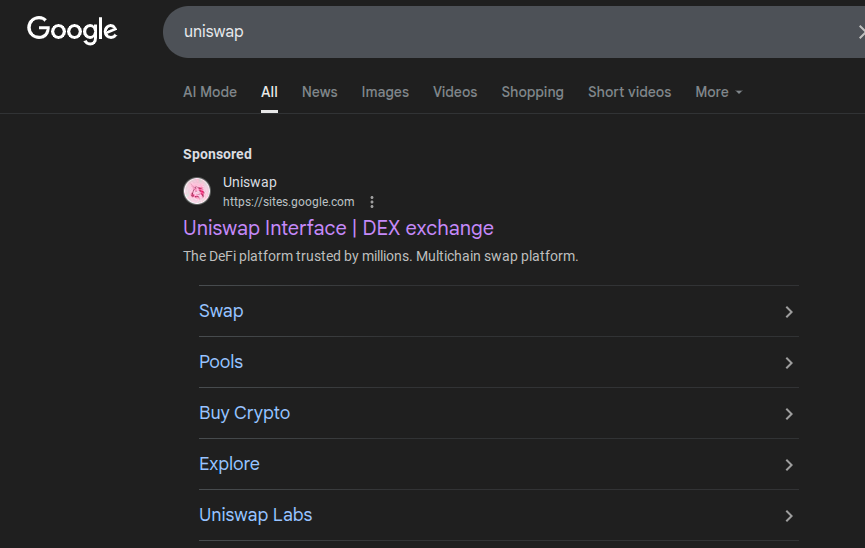Clear the search box with the X icon
The width and height of the screenshot is (865, 548).
point(861,32)
